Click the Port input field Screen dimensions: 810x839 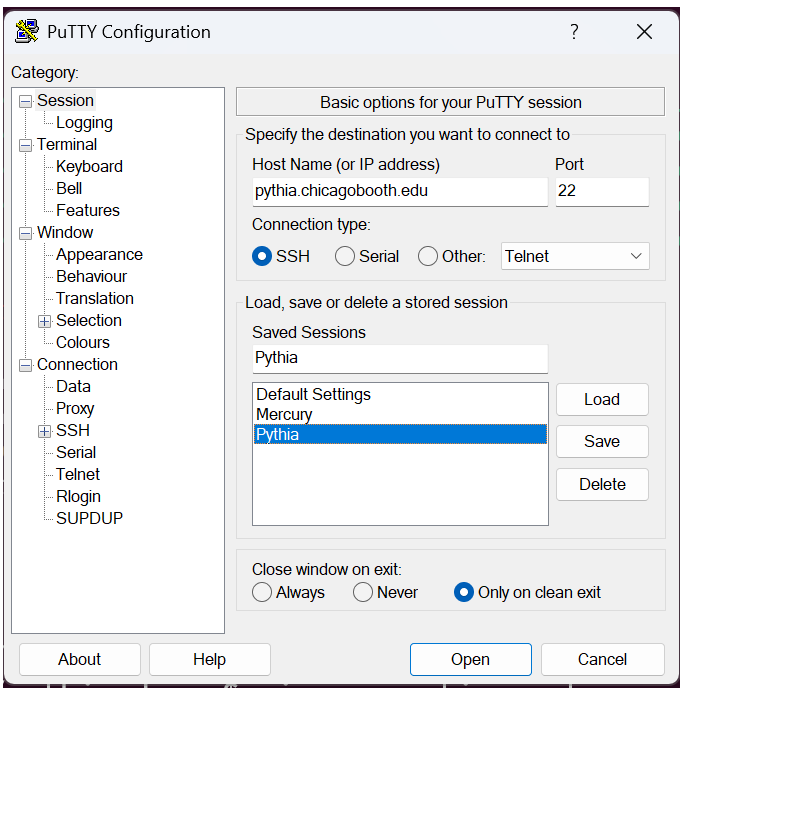tap(602, 192)
